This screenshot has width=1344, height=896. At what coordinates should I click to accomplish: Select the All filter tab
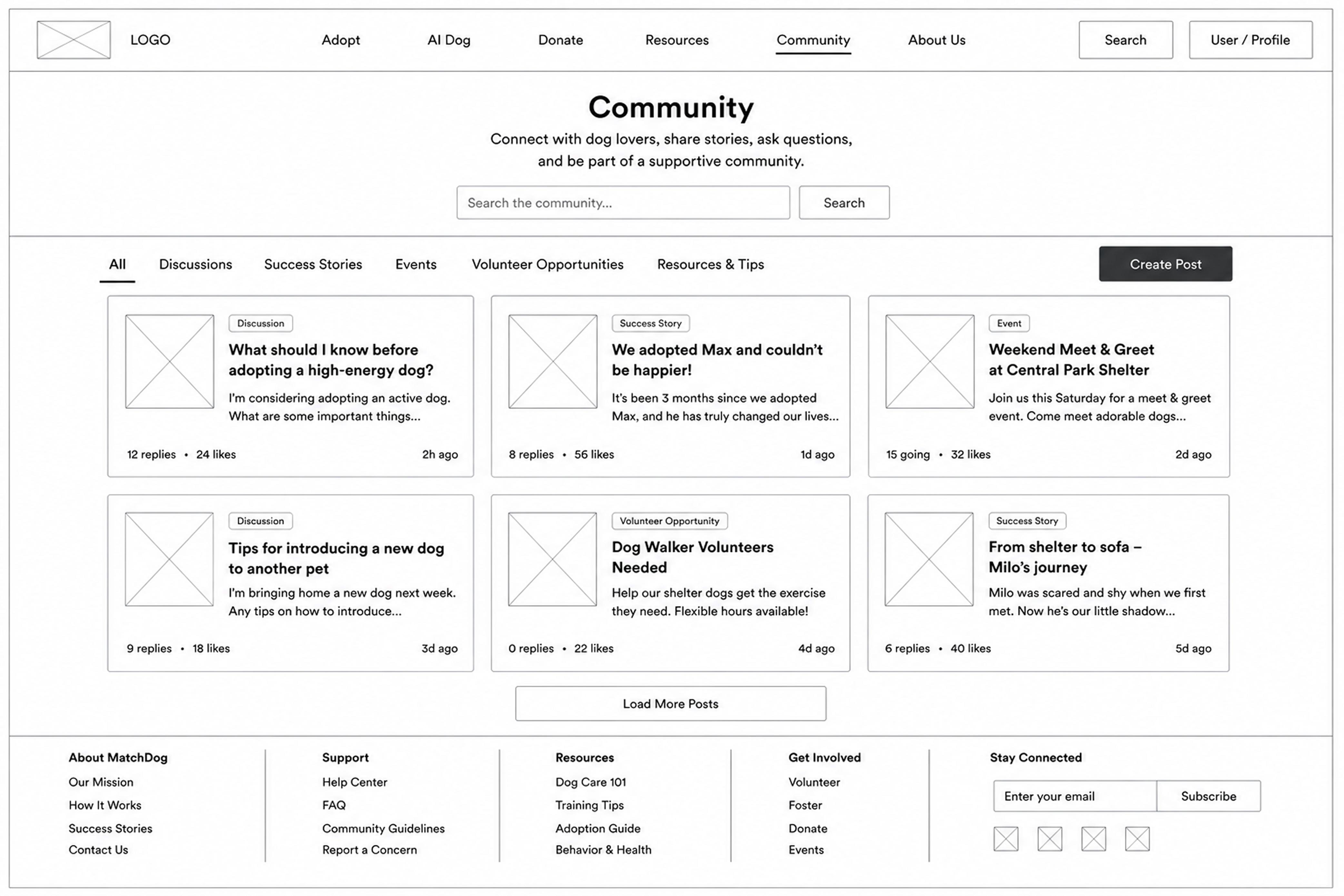click(x=117, y=264)
